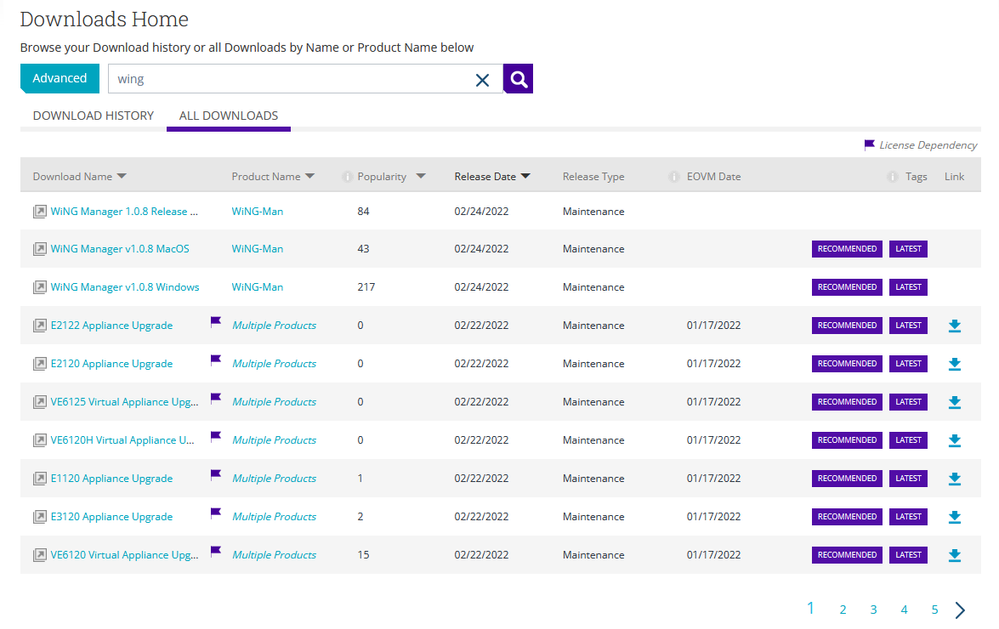
Task: Open E2122 Appliance Upgrade link
Action: click(111, 325)
